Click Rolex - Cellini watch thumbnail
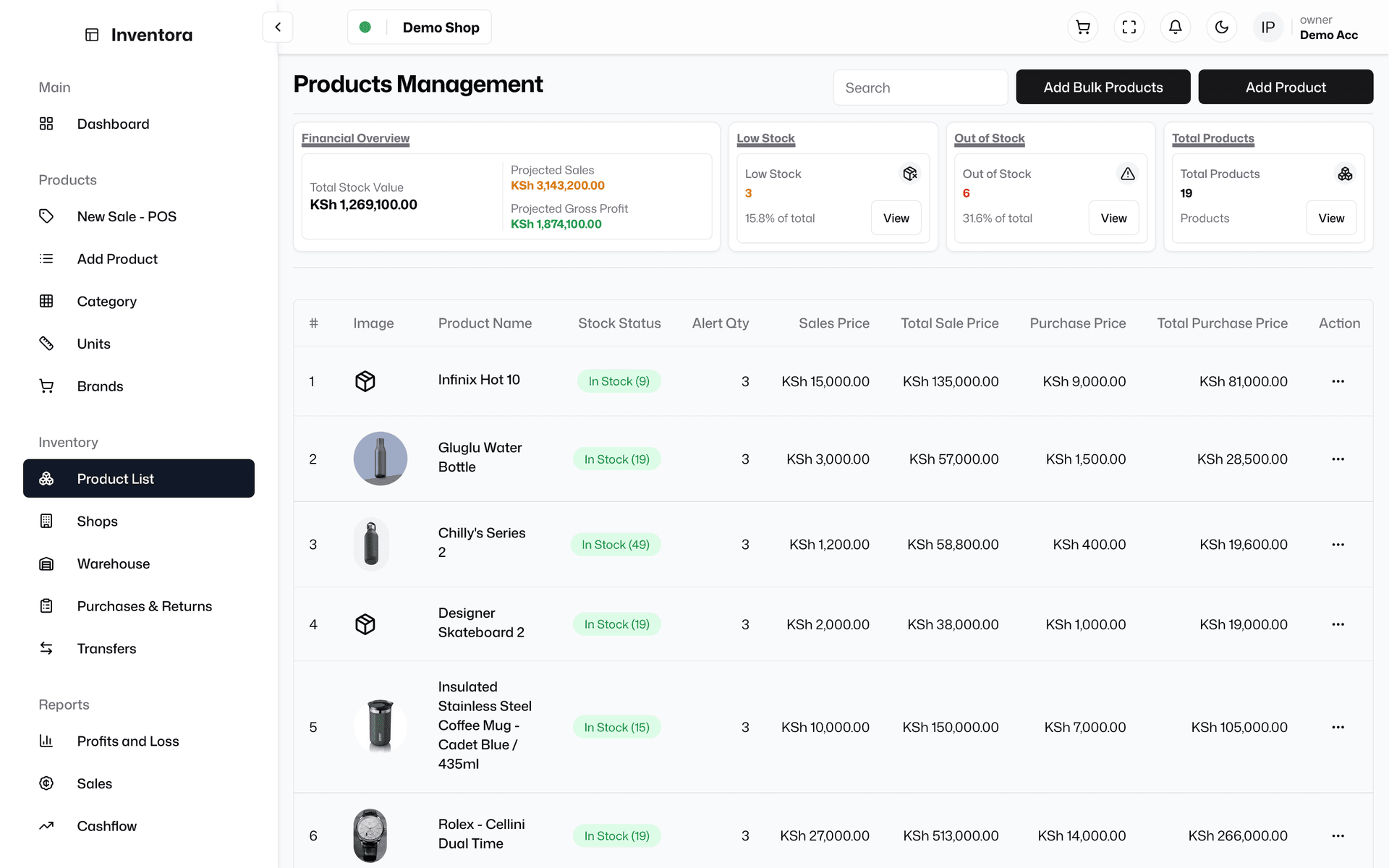1389x868 pixels. (370, 835)
